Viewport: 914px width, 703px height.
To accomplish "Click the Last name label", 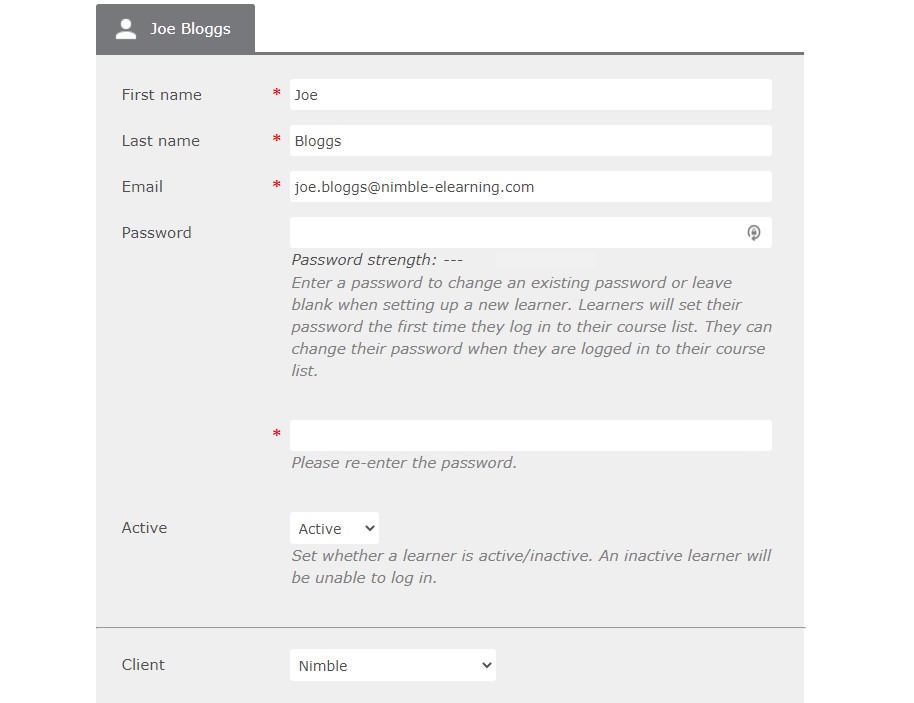I will pyautogui.click(x=160, y=141).
